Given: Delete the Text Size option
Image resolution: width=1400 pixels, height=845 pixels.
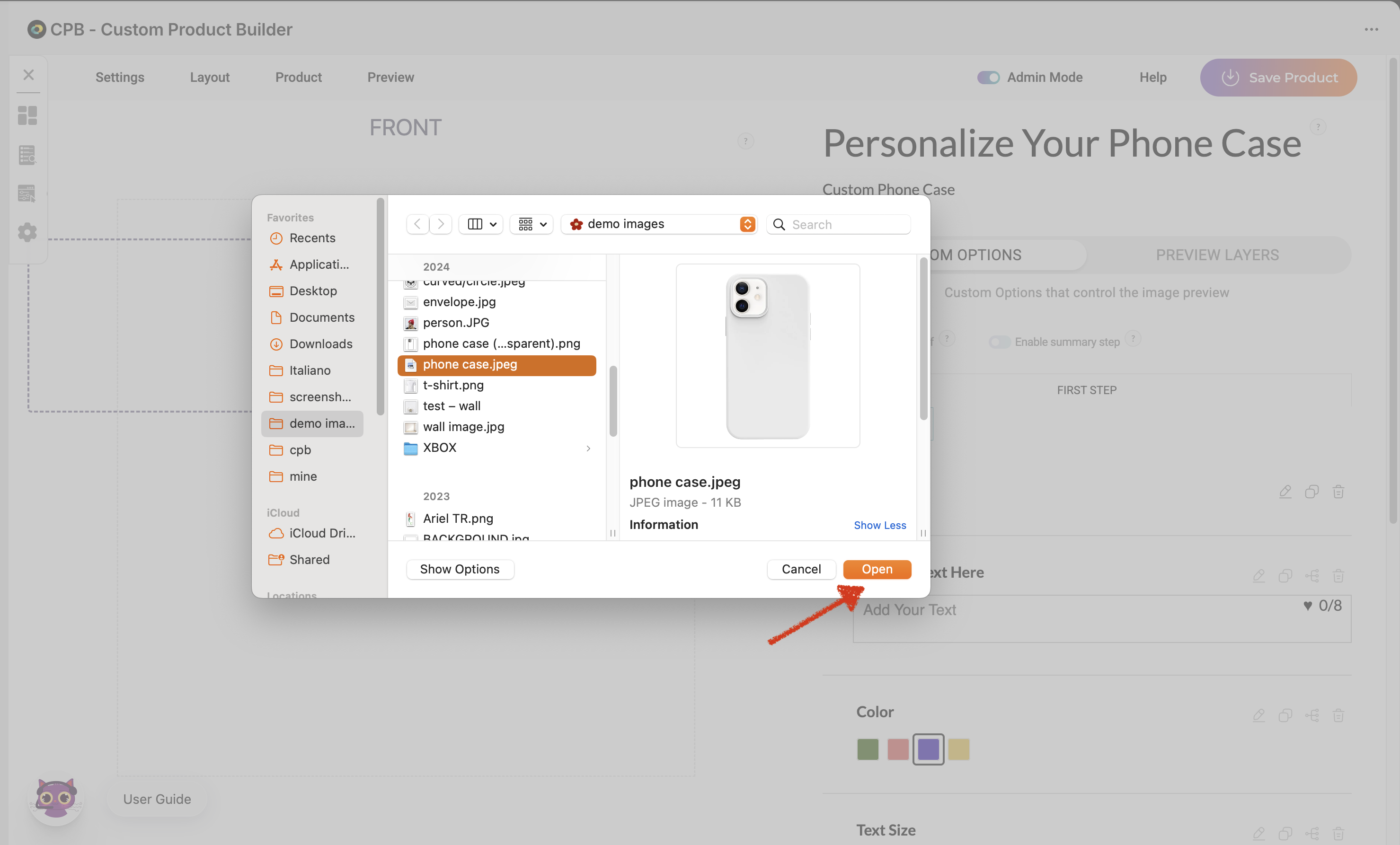Looking at the screenshot, I should pos(1338,833).
